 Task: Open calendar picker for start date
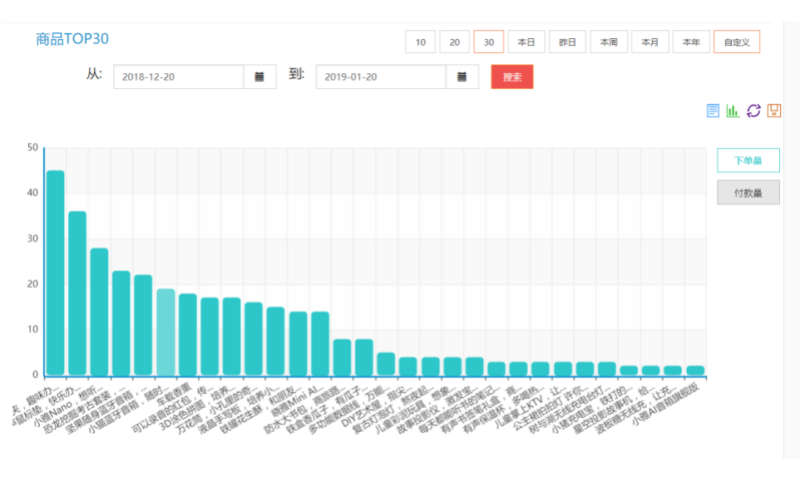coord(260,77)
